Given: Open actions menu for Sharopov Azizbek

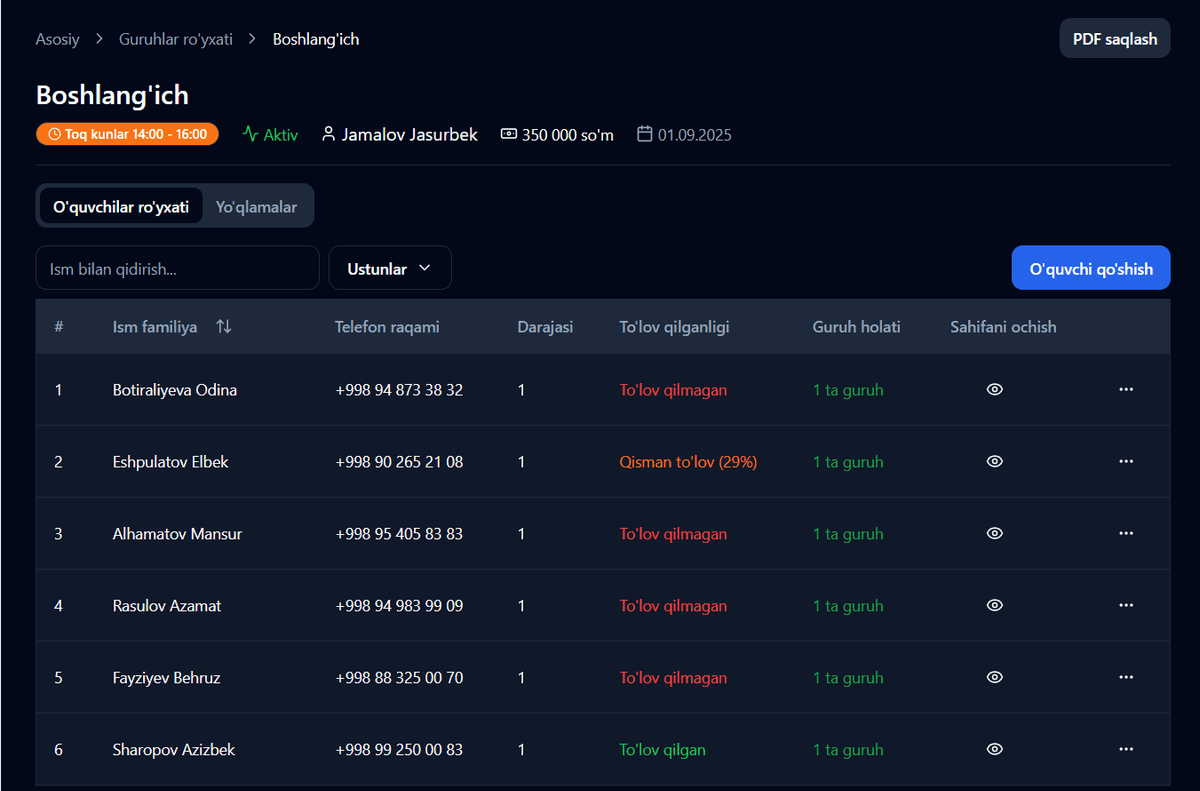Looking at the screenshot, I should point(1126,750).
